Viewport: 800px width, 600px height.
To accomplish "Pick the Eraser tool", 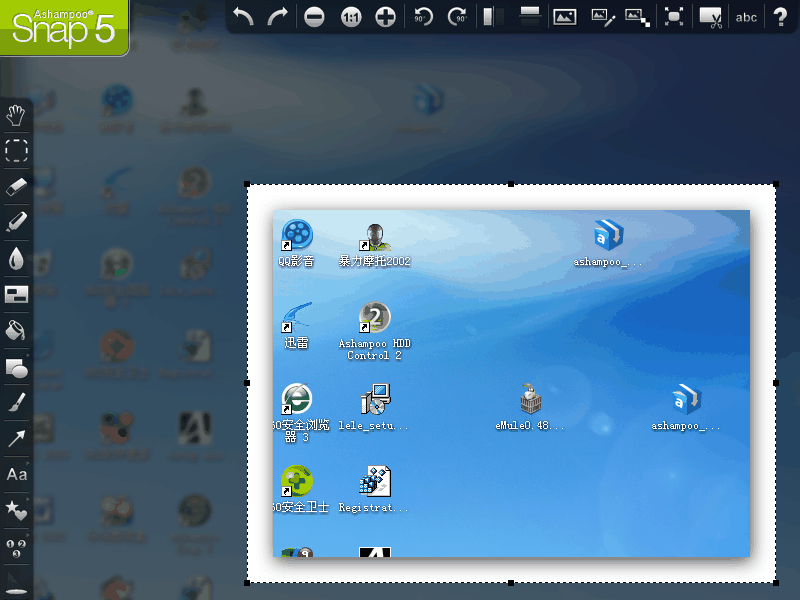I will pyautogui.click(x=16, y=186).
